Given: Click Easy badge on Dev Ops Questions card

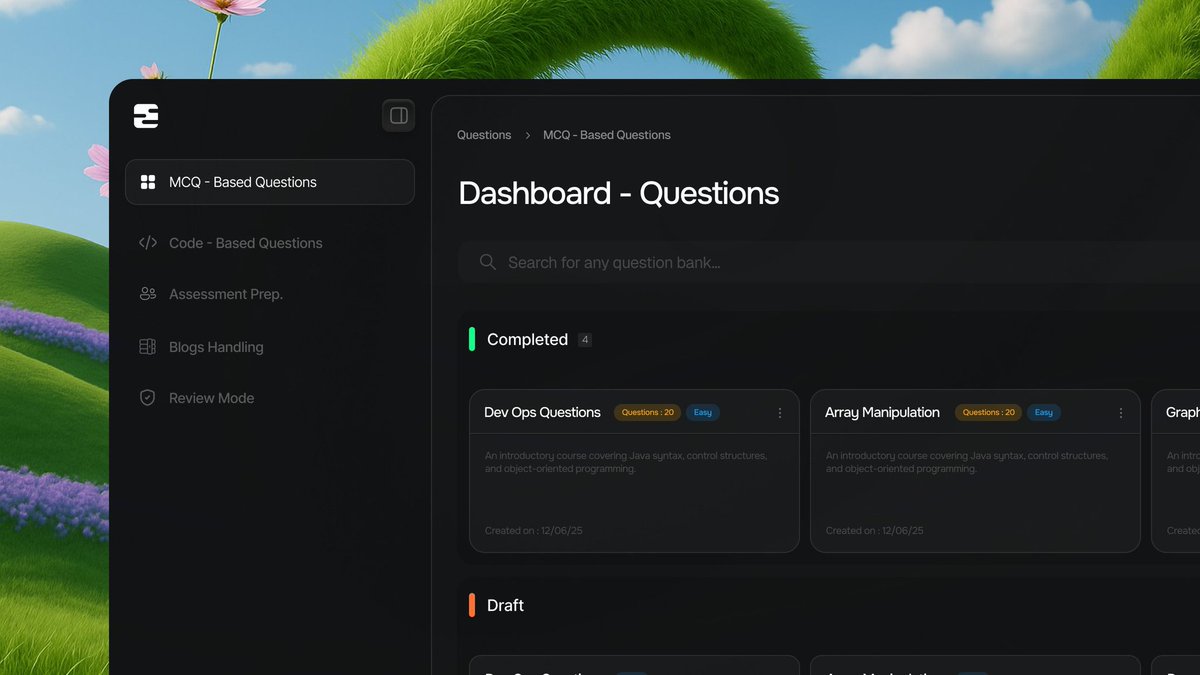Looking at the screenshot, I should click(x=703, y=412).
